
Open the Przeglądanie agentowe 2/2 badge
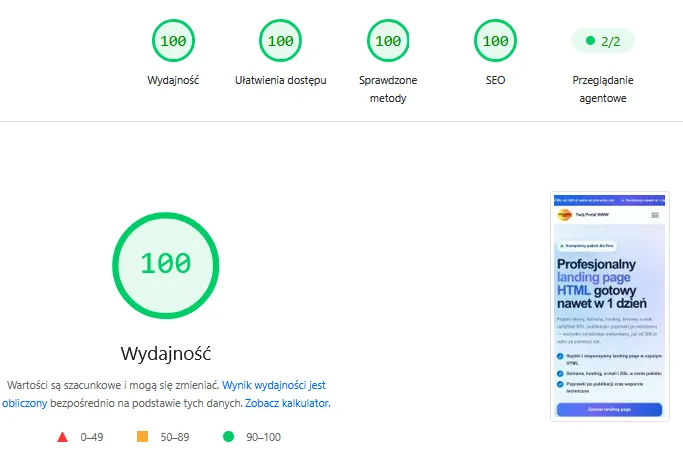coord(603,41)
